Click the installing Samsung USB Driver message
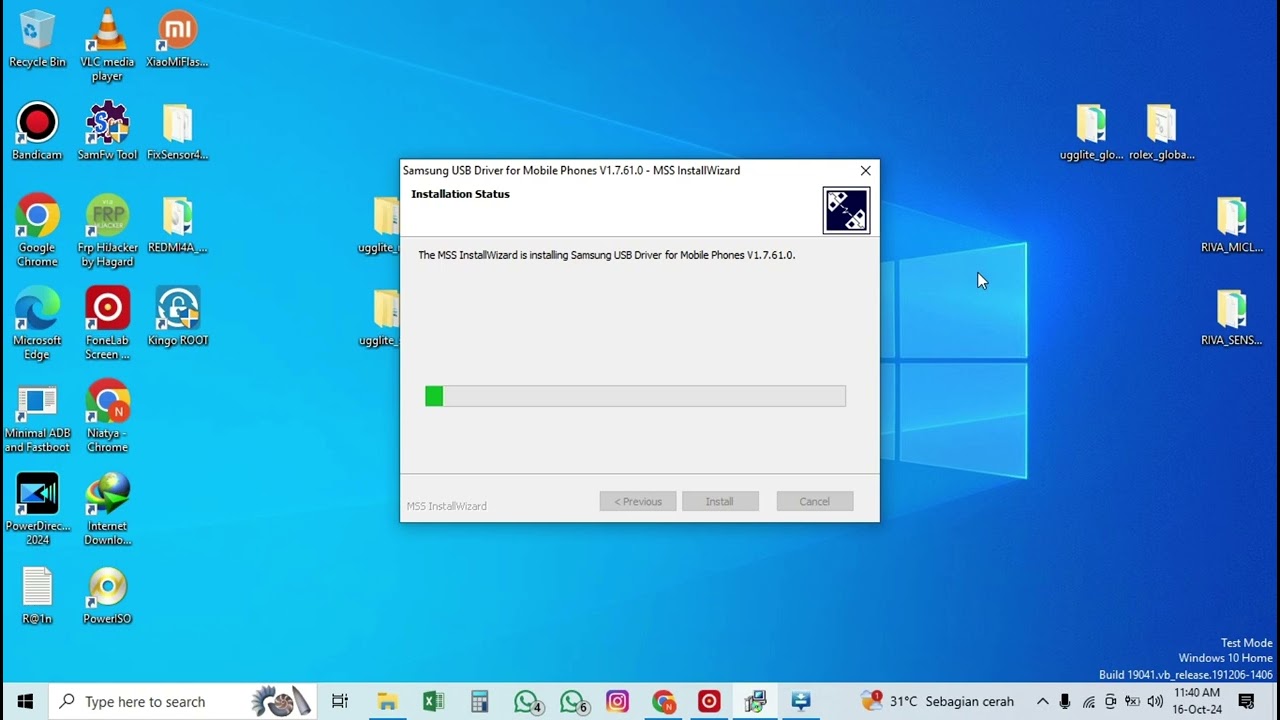 pyautogui.click(x=606, y=255)
